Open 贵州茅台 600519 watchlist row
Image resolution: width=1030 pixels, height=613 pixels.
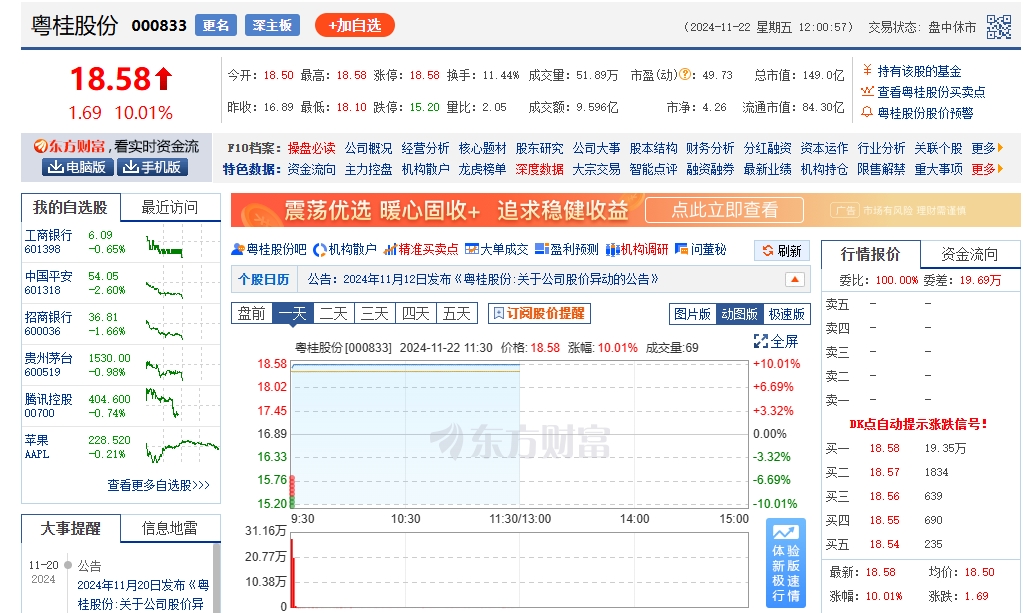coord(121,365)
